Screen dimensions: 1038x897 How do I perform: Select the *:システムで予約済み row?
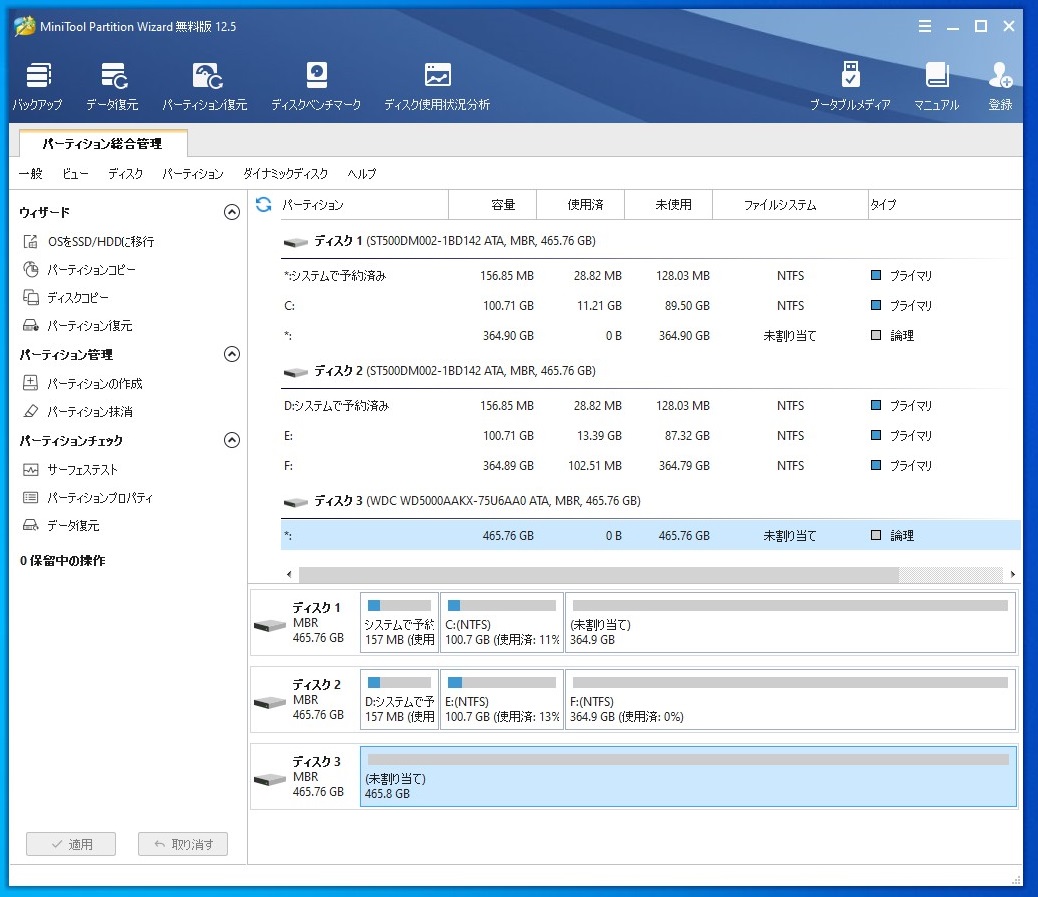point(650,275)
